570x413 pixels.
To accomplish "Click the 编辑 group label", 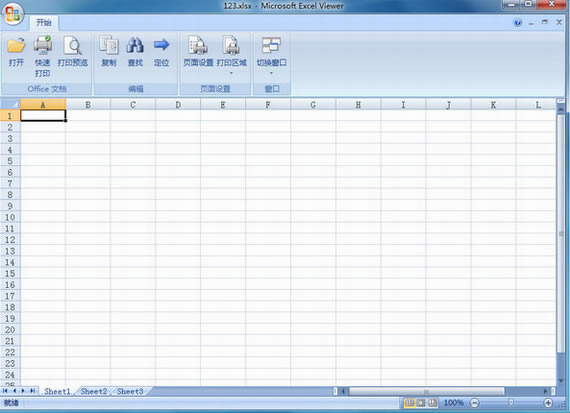I will [x=136, y=89].
